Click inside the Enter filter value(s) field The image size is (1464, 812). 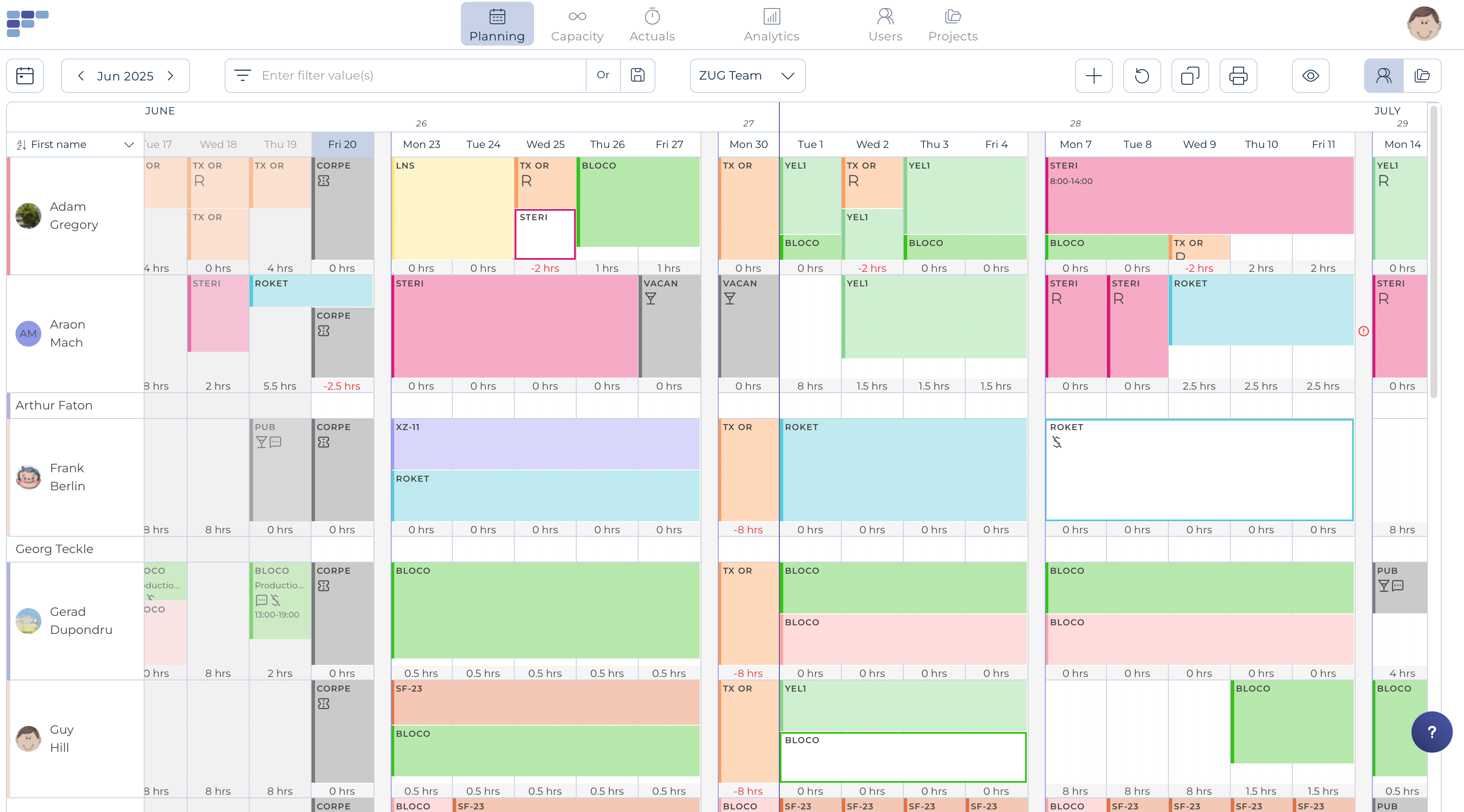(x=398, y=76)
